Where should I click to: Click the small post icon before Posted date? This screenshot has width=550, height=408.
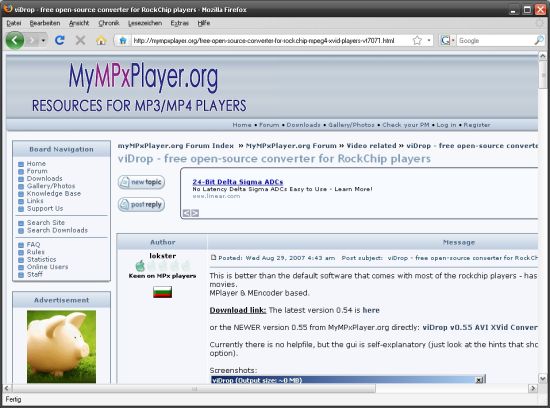213,257
